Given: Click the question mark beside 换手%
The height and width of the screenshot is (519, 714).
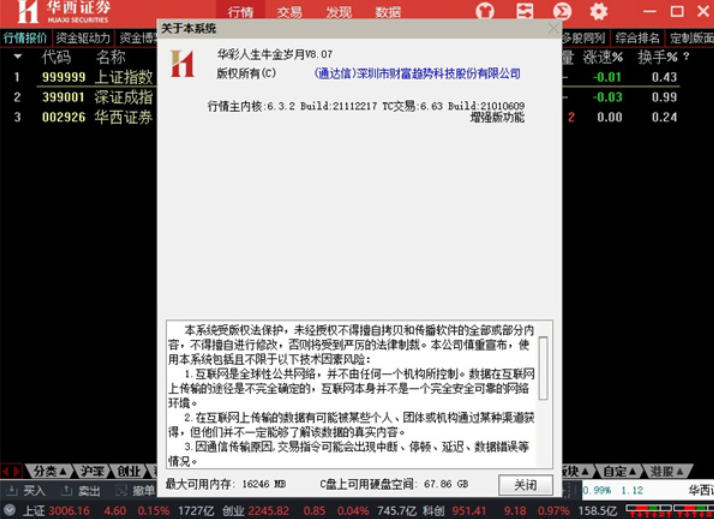Looking at the screenshot, I should (686, 57).
